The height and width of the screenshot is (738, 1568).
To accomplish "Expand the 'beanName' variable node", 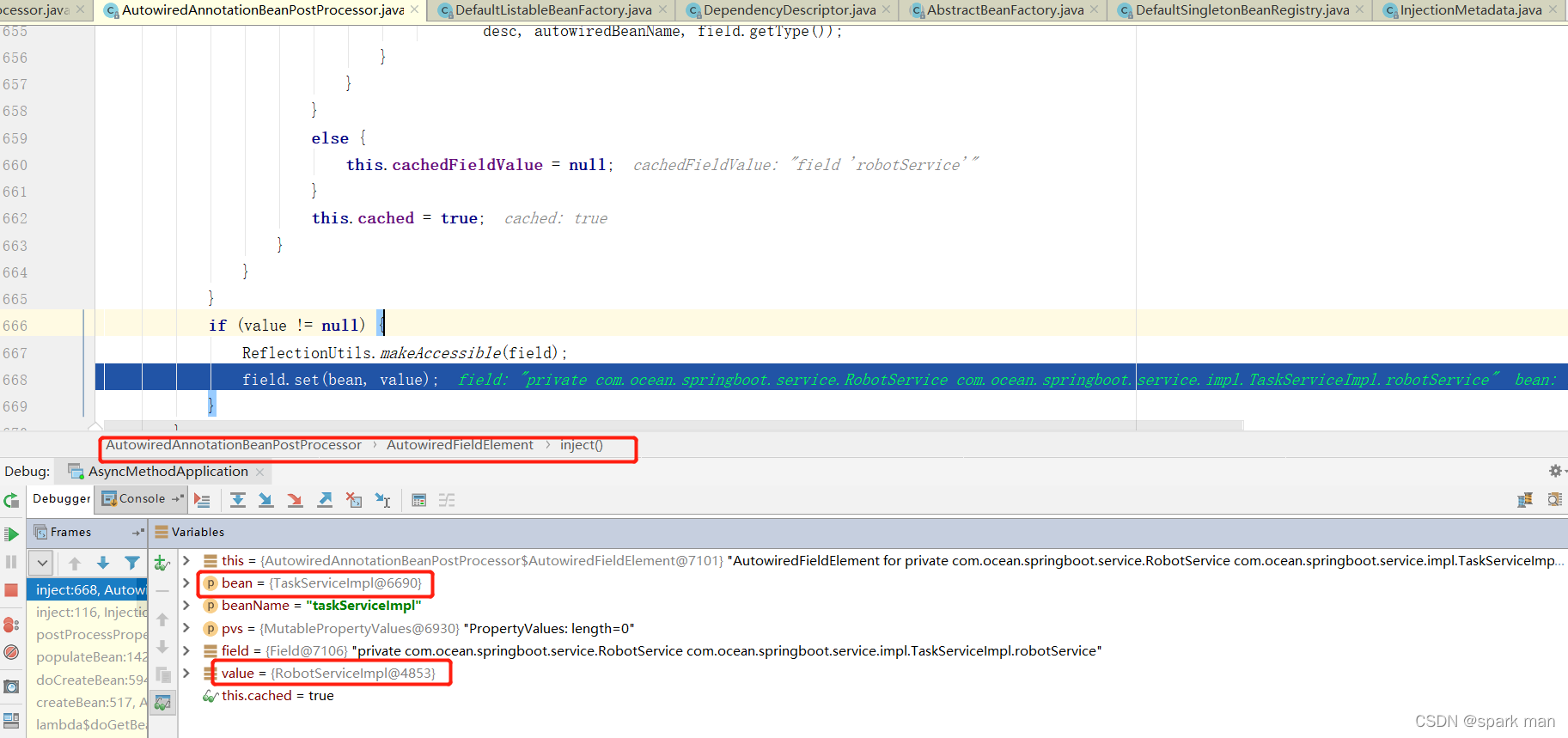I will (x=186, y=605).
